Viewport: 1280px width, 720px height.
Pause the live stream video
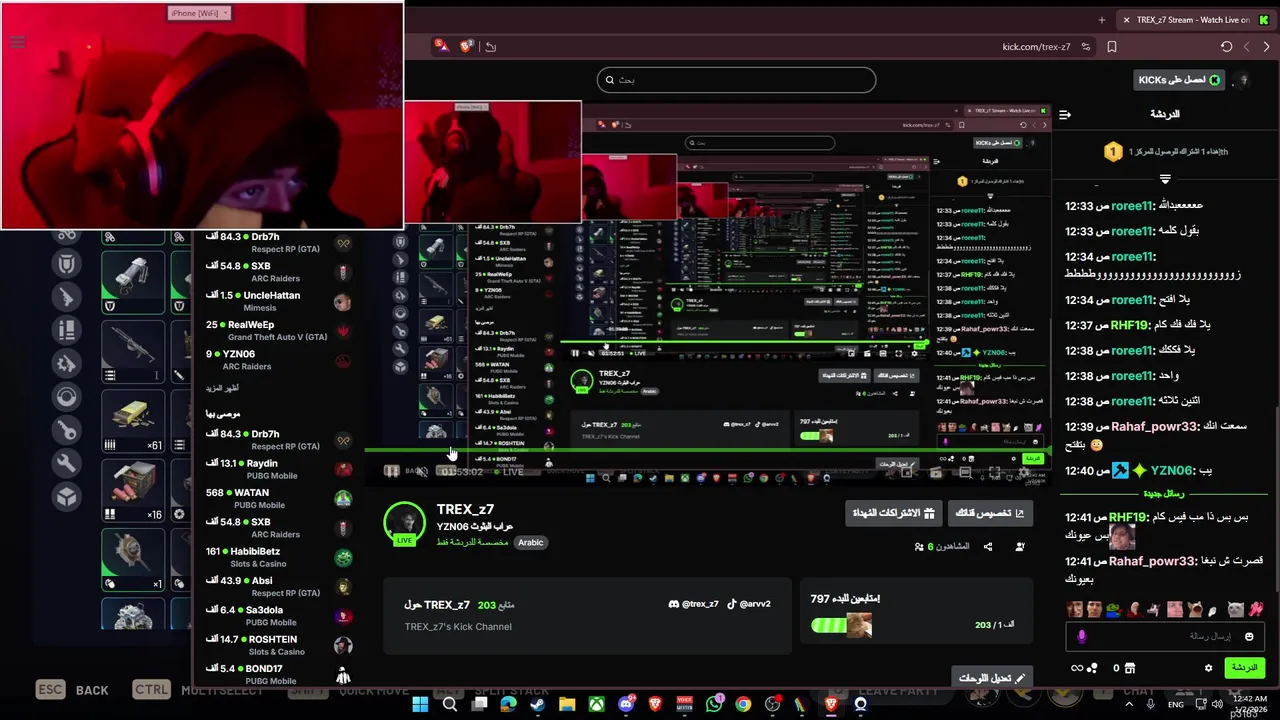(391, 471)
